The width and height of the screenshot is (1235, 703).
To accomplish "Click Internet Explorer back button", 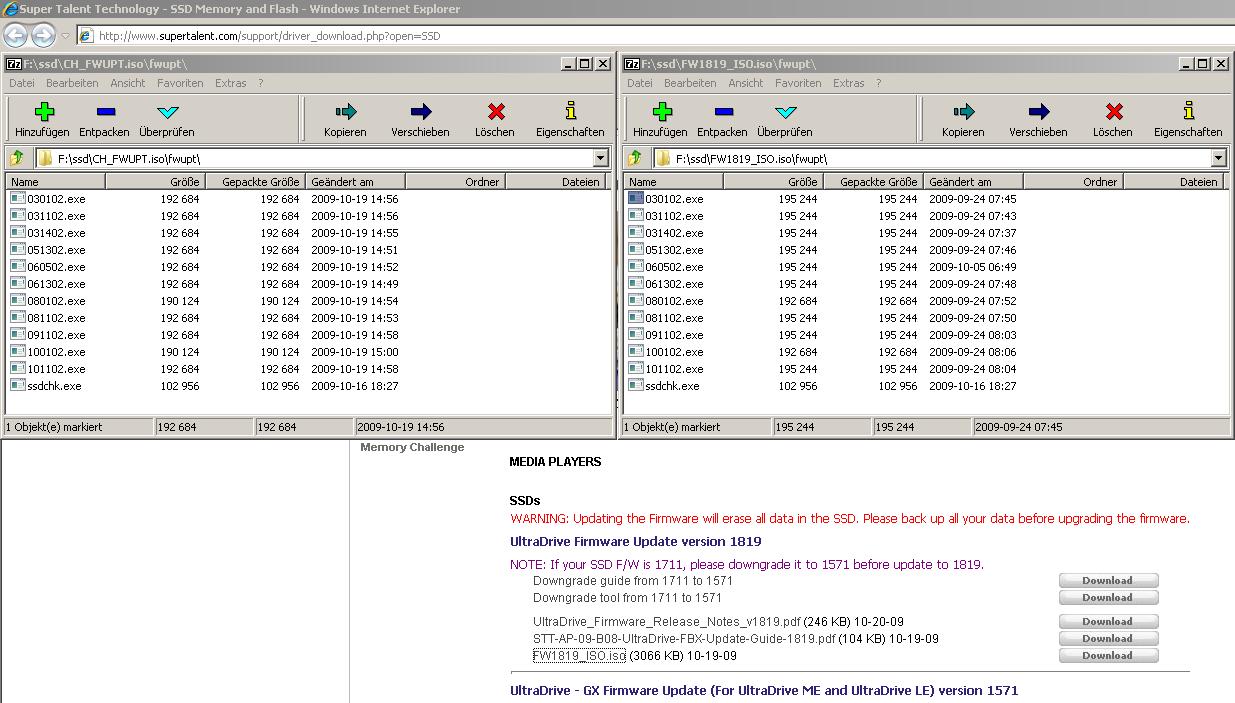I will [15, 35].
